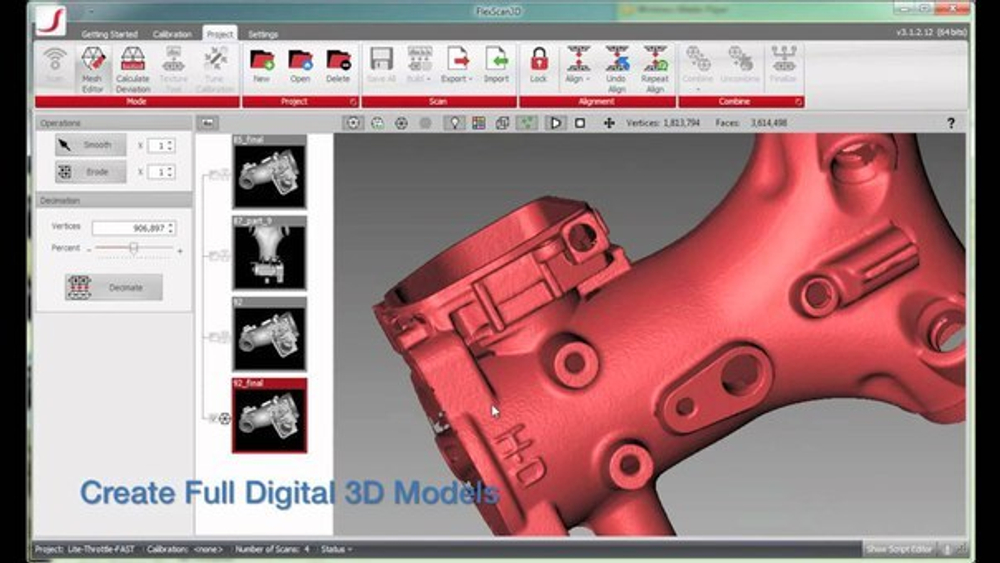Click the Number of Scans status entry

pyautogui.click(x=272, y=549)
